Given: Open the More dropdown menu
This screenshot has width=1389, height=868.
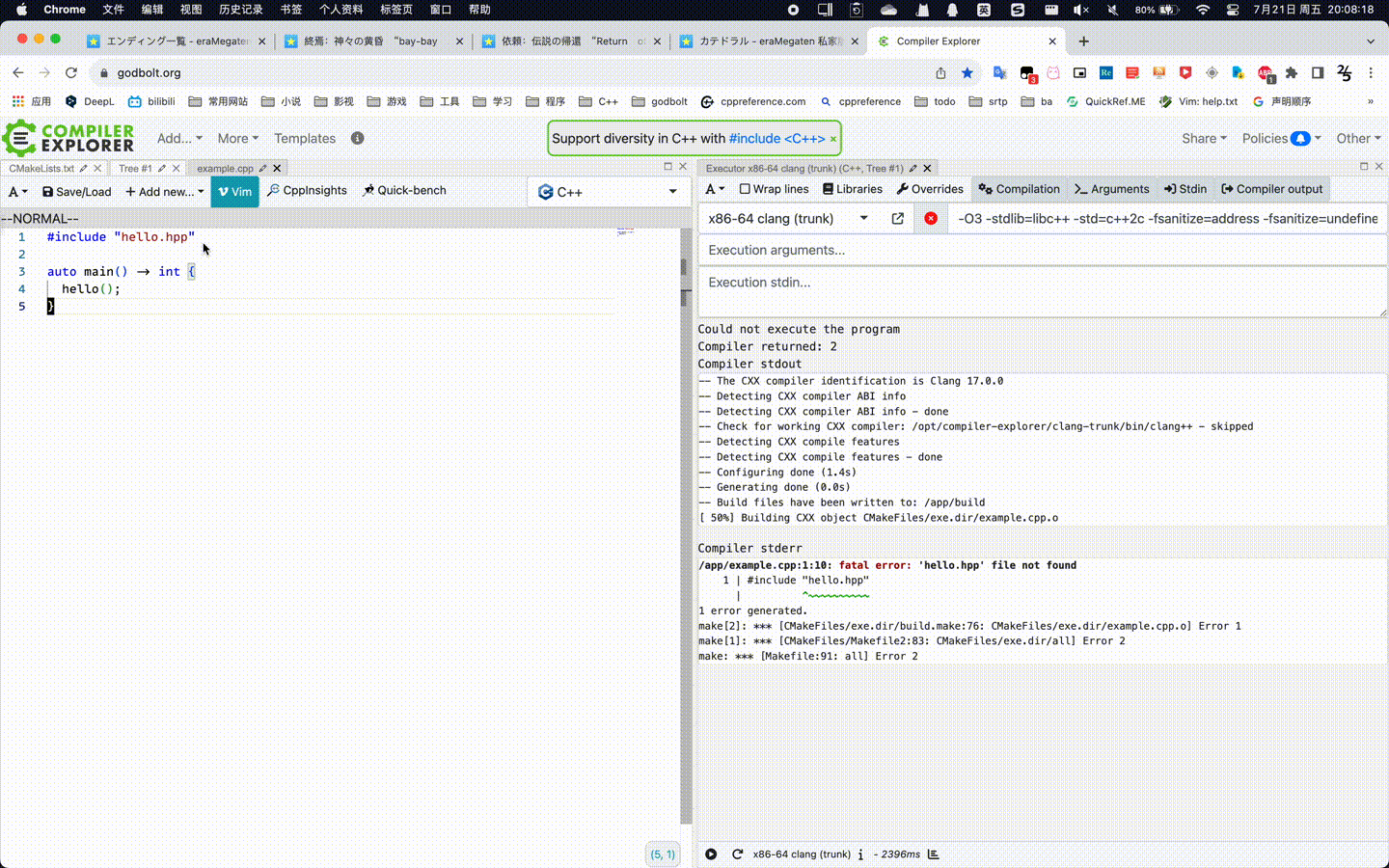Looking at the screenshot, I should tap(237, 138).
